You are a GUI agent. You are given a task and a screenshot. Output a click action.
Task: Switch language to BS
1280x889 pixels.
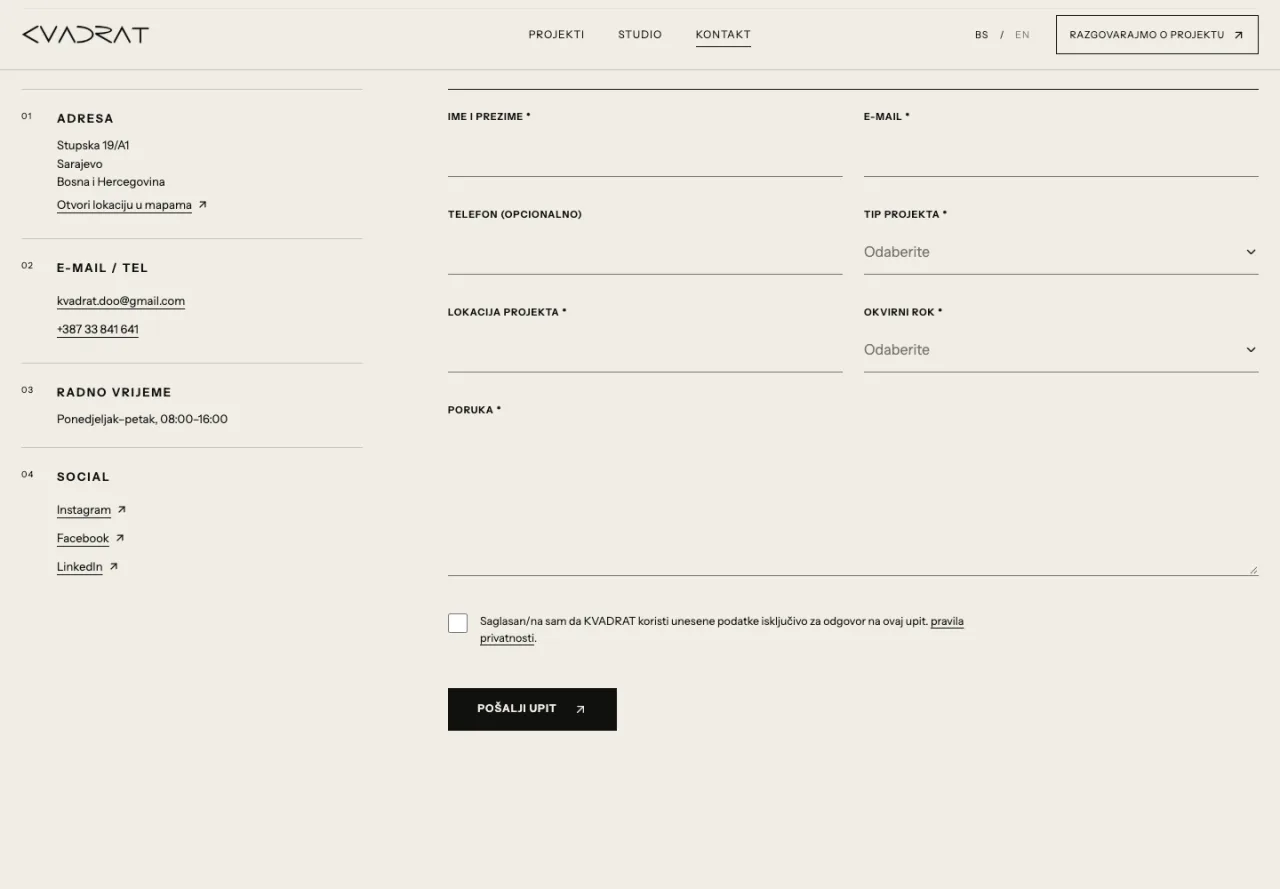pyautogui.click(x=982, y=35)
